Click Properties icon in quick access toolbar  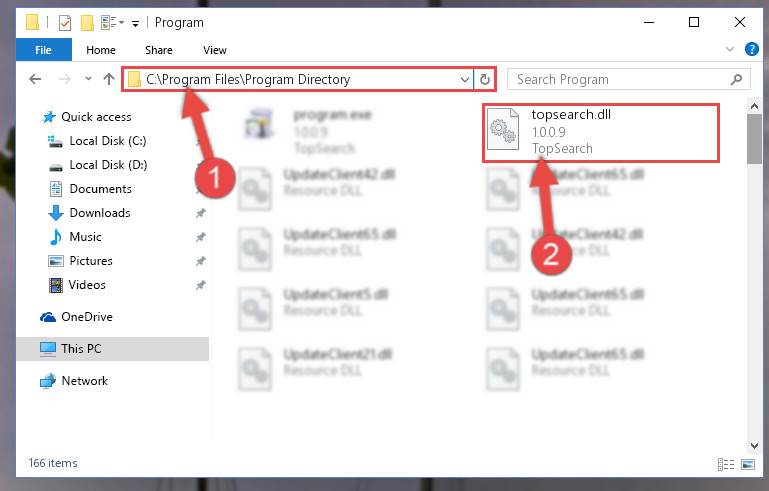click(65, 23)
